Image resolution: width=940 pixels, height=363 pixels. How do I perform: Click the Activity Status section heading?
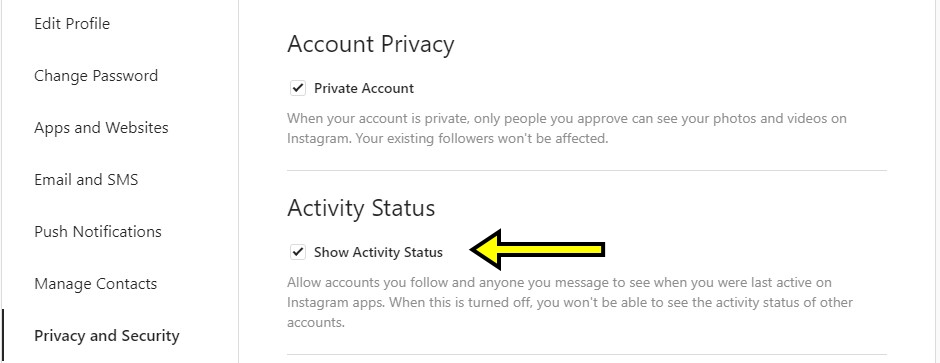coord(361,208)
